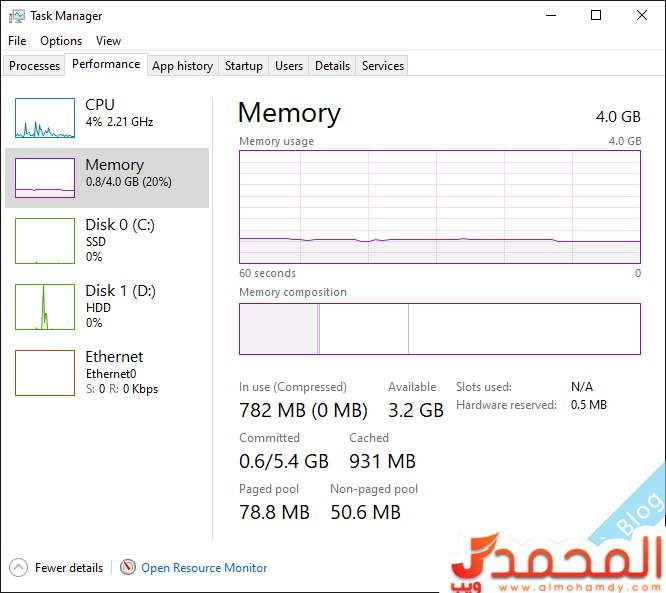666x593 pixels.
Task: Click the Disk 1 (D:) graph thumbnail
Action: click(x=45, y=307)
